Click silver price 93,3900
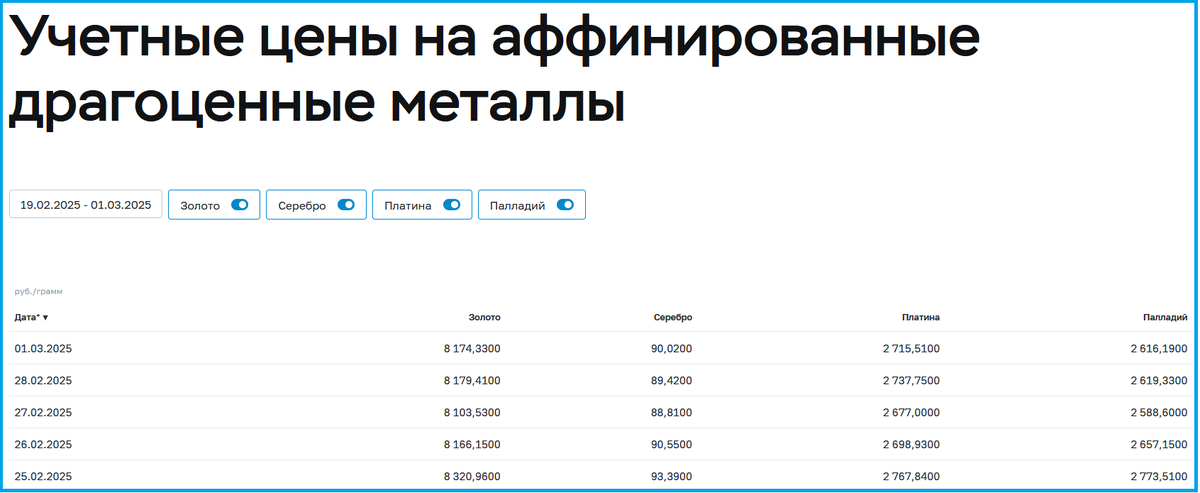 tap(671, 476)
